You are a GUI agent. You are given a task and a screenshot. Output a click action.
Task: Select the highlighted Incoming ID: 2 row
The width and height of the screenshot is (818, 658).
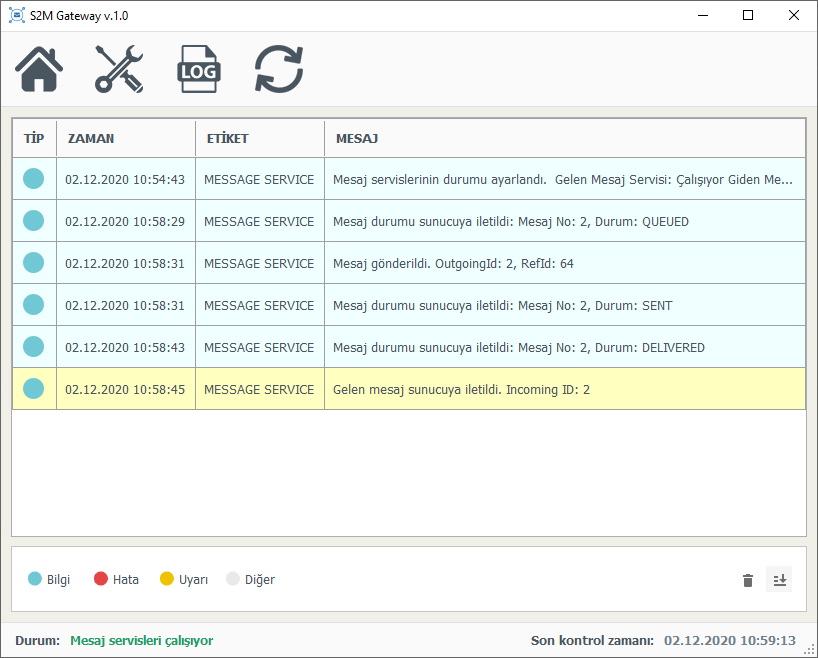point(460,389)
